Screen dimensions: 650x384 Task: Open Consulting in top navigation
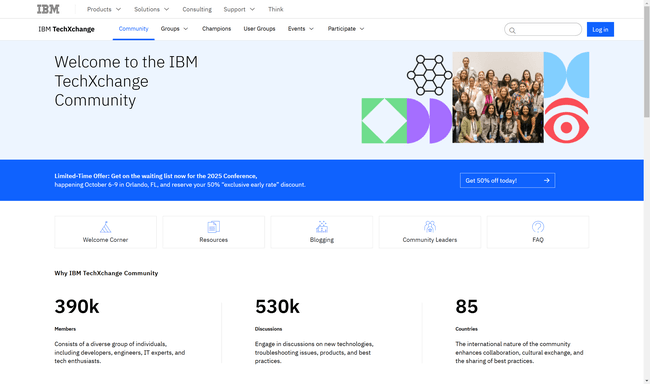coord(197,9)
